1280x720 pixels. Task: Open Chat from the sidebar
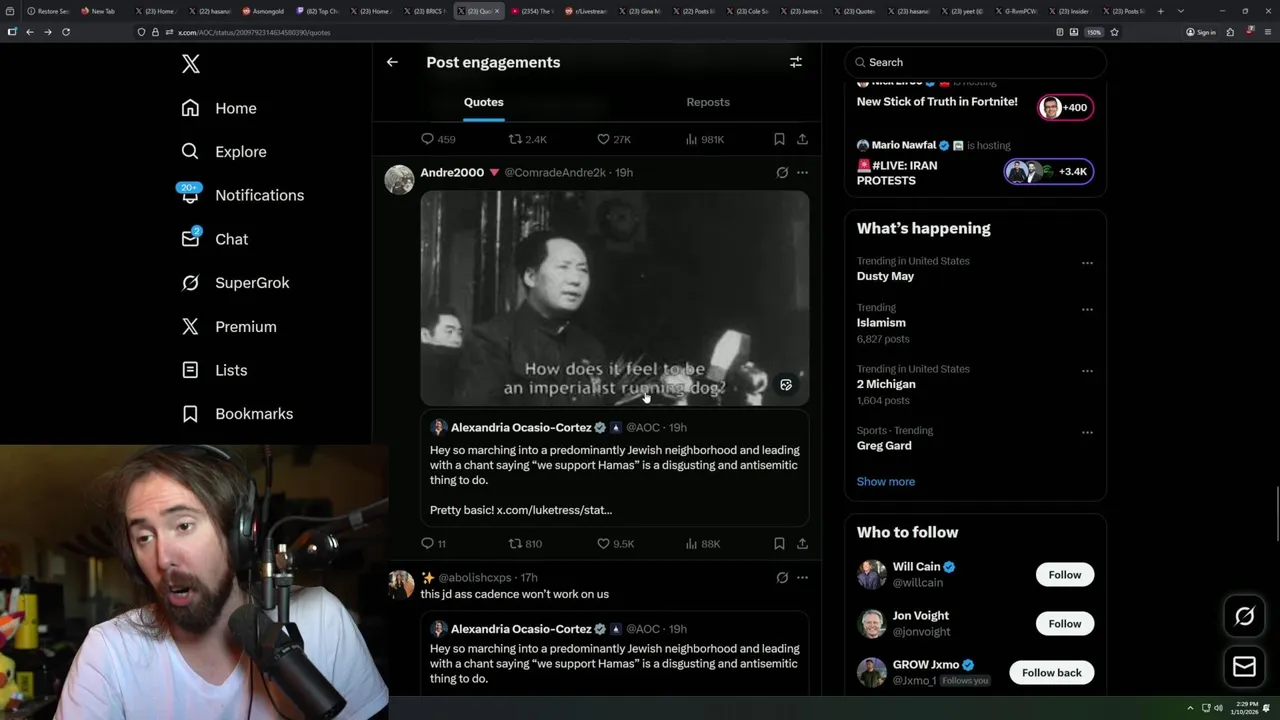215,239
